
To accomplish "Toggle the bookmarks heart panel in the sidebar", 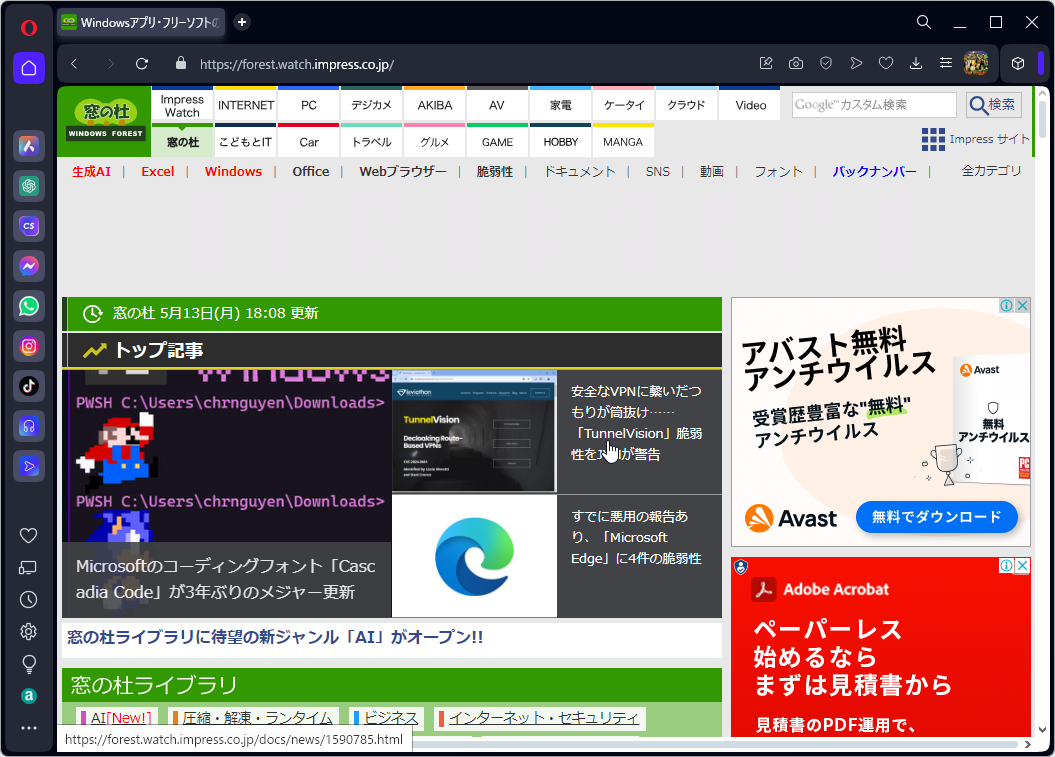I will pos(28,535).
